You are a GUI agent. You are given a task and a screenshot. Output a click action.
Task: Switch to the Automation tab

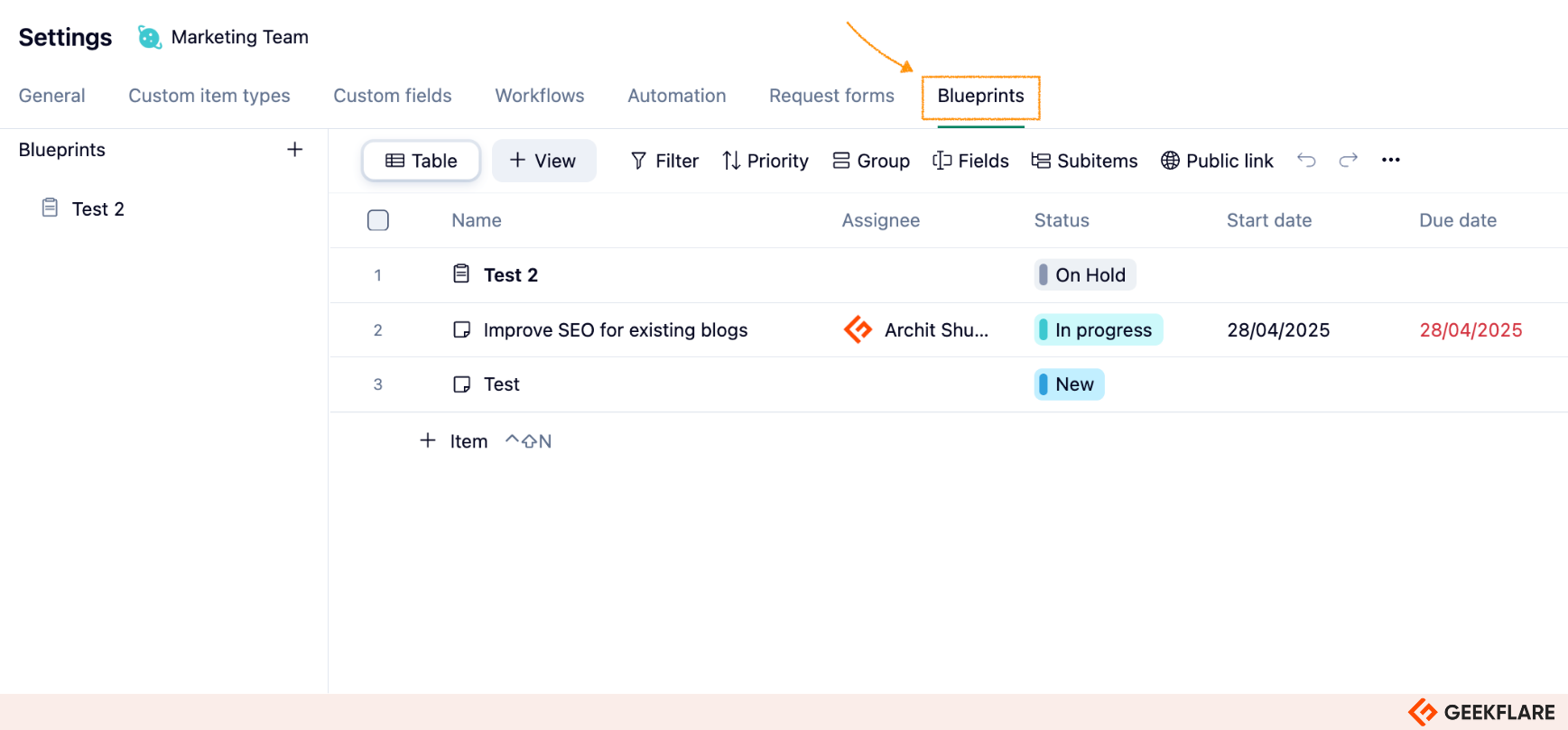pyautogui.click(x=676, y=96)
